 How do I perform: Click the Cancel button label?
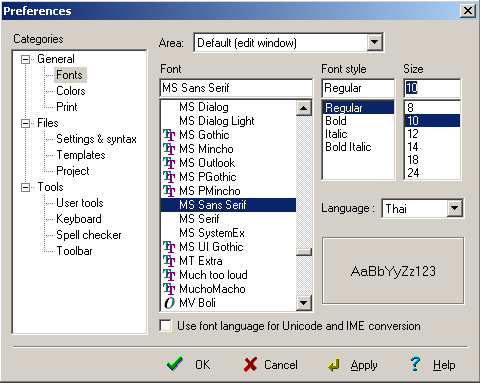pos(281,365)
